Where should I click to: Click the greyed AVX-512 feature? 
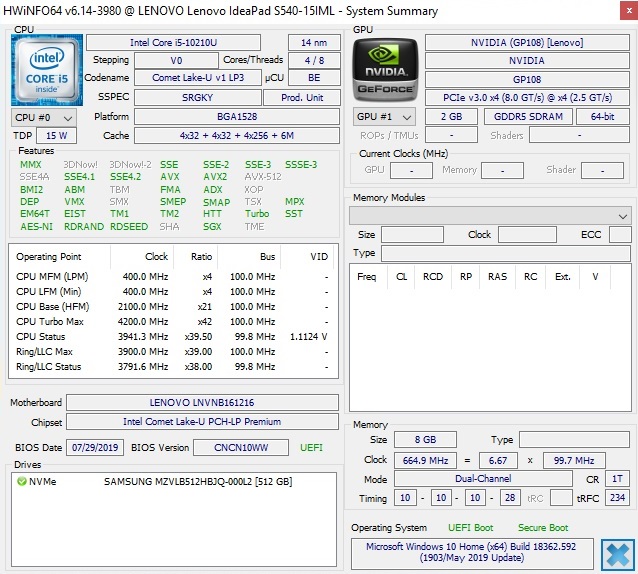click(x=263, y=177)
